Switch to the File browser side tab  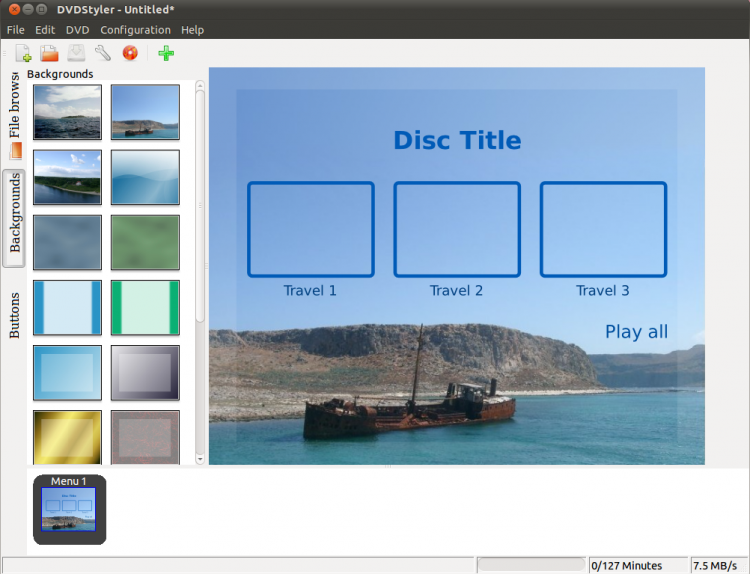[x=14, y=114]
